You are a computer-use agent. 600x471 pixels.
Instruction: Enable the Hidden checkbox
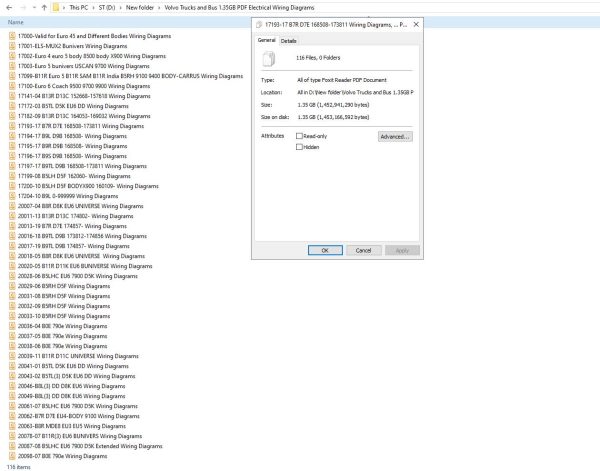click(x=299, y=147)
